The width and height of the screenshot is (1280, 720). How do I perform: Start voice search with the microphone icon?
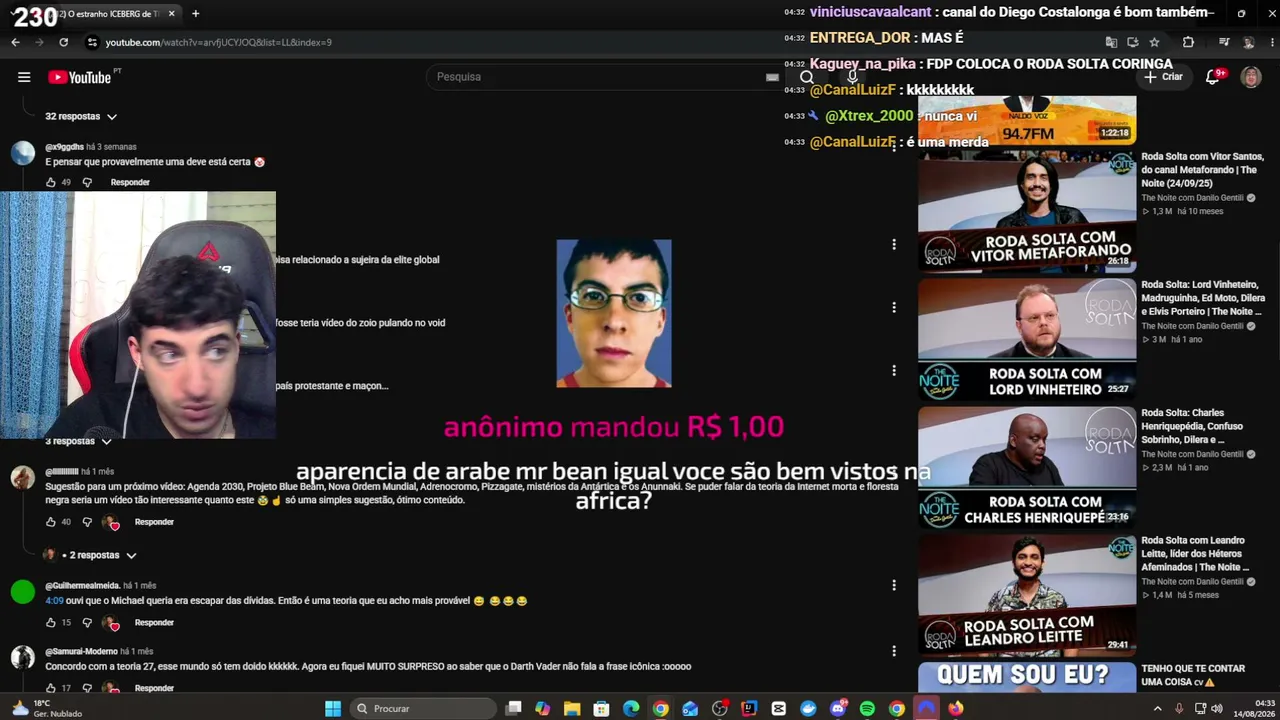pos(852,77)
